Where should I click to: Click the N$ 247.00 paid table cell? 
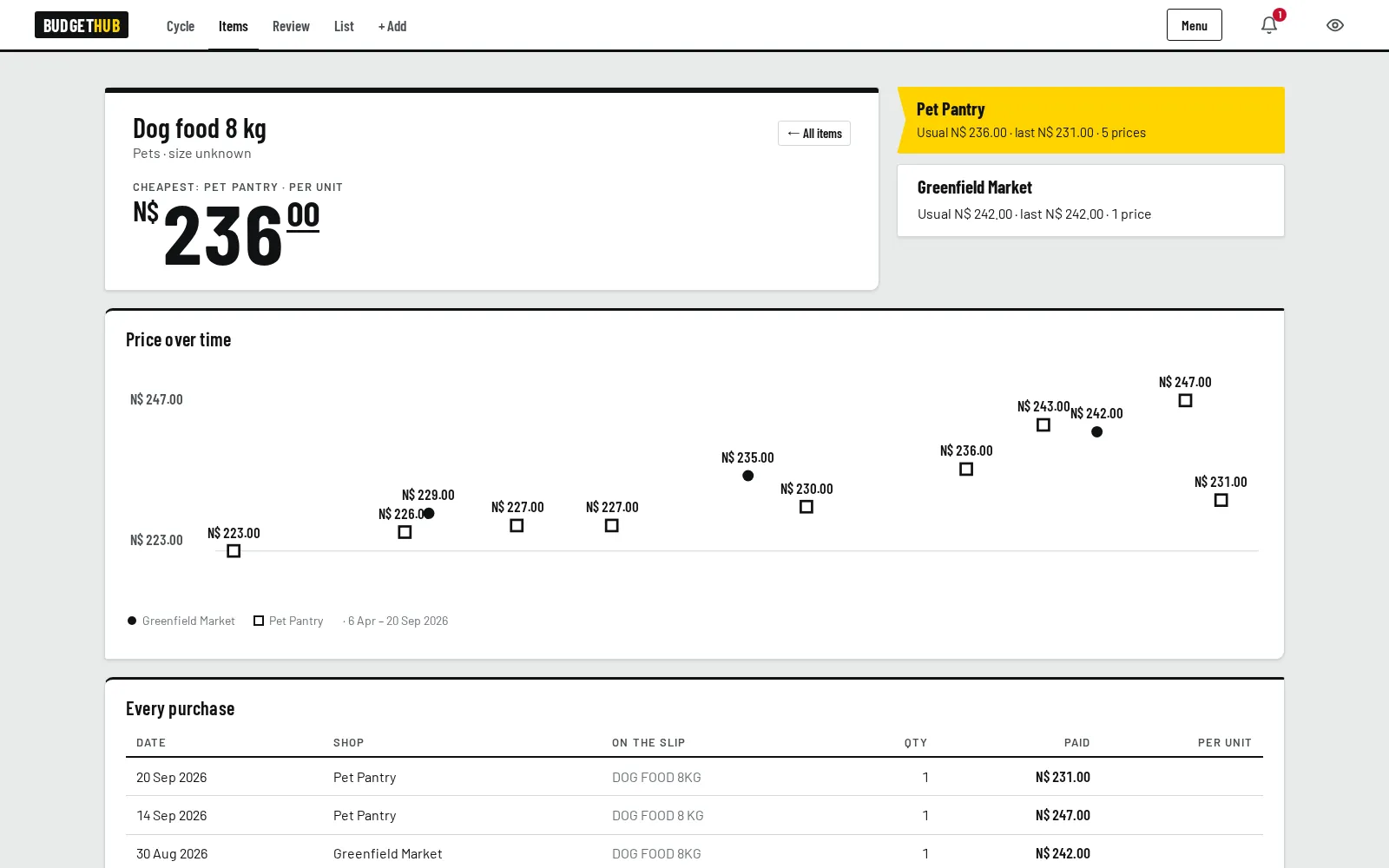1063,815
